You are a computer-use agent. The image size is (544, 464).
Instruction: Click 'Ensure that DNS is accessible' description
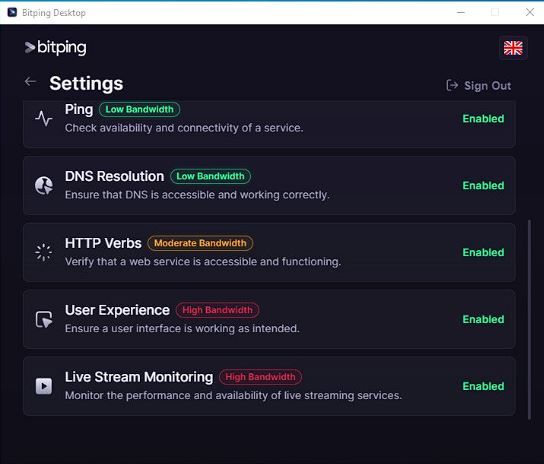point(197,195)
